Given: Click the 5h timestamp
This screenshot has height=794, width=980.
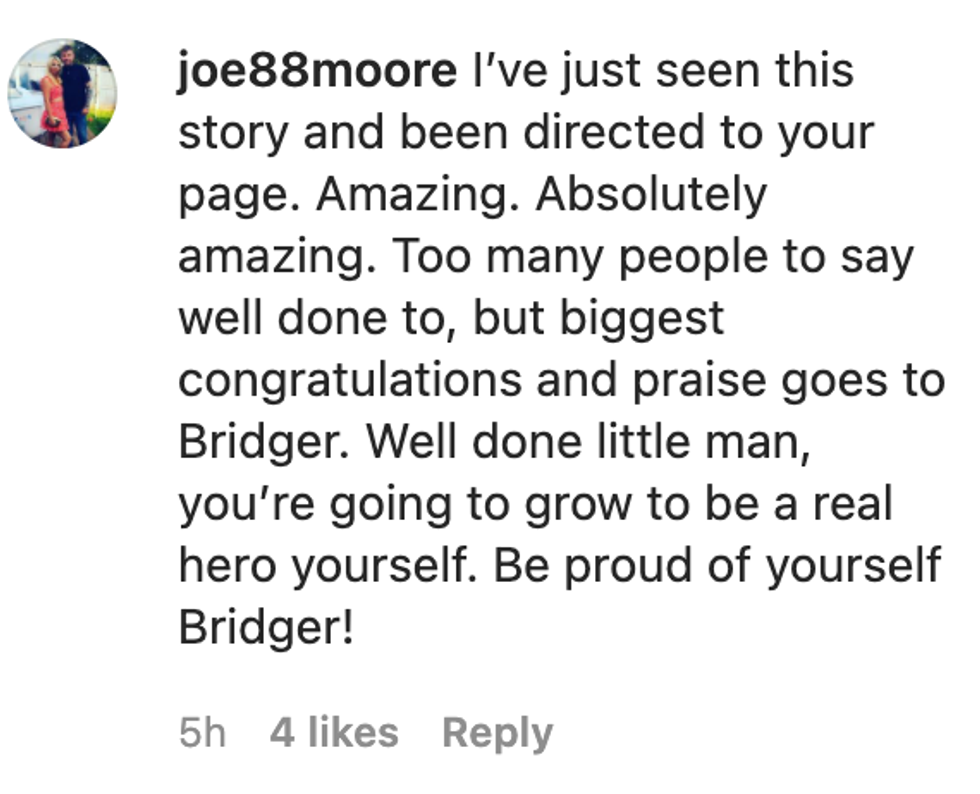Looking at the screenshot, I should point(202,733).
